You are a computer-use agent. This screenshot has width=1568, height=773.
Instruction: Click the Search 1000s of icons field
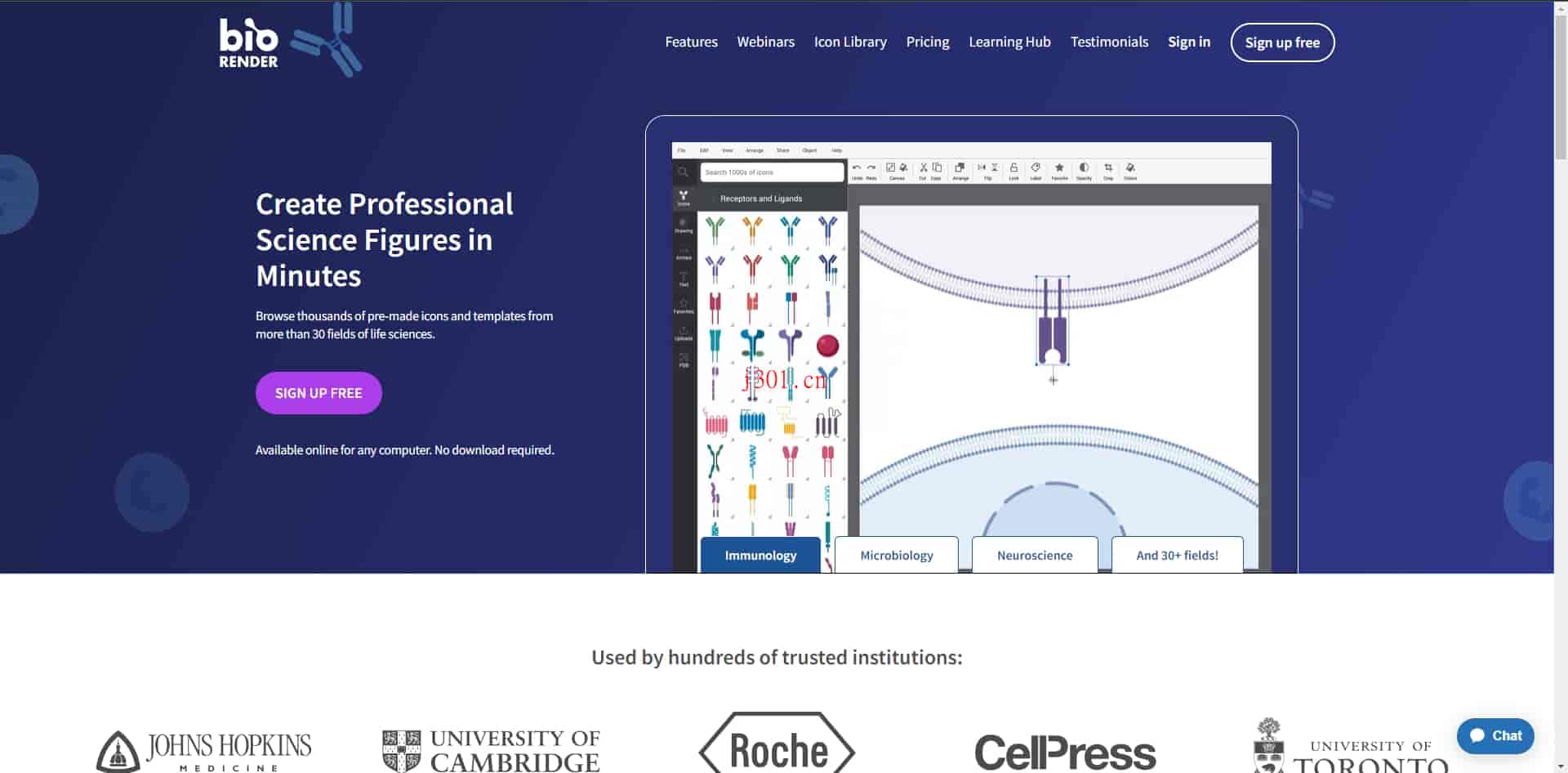pos(772,172)
